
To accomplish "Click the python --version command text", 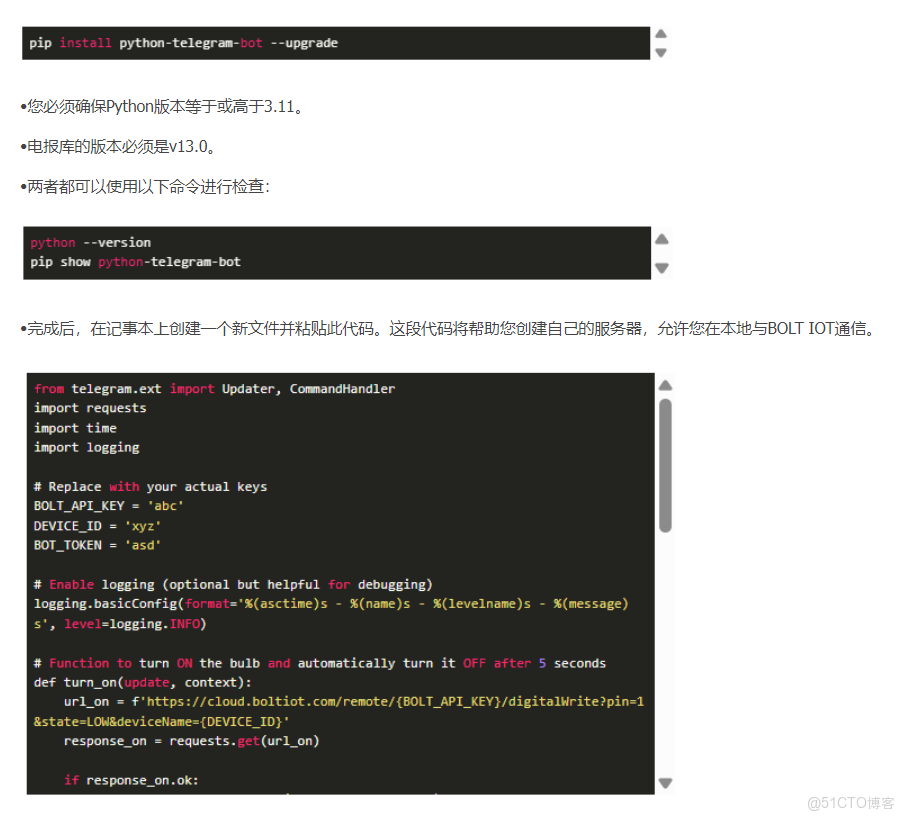I will (x=92, y=242).
